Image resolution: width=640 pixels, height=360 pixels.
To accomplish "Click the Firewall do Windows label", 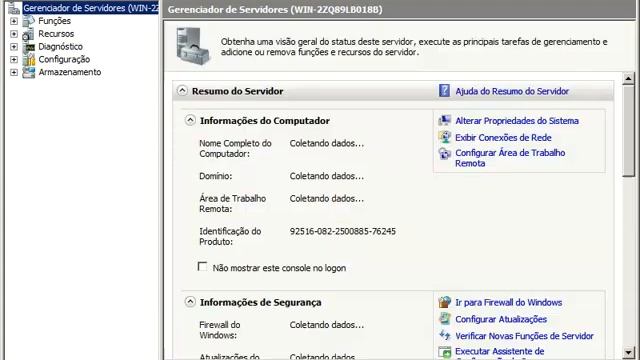I will tap(220, 330).
